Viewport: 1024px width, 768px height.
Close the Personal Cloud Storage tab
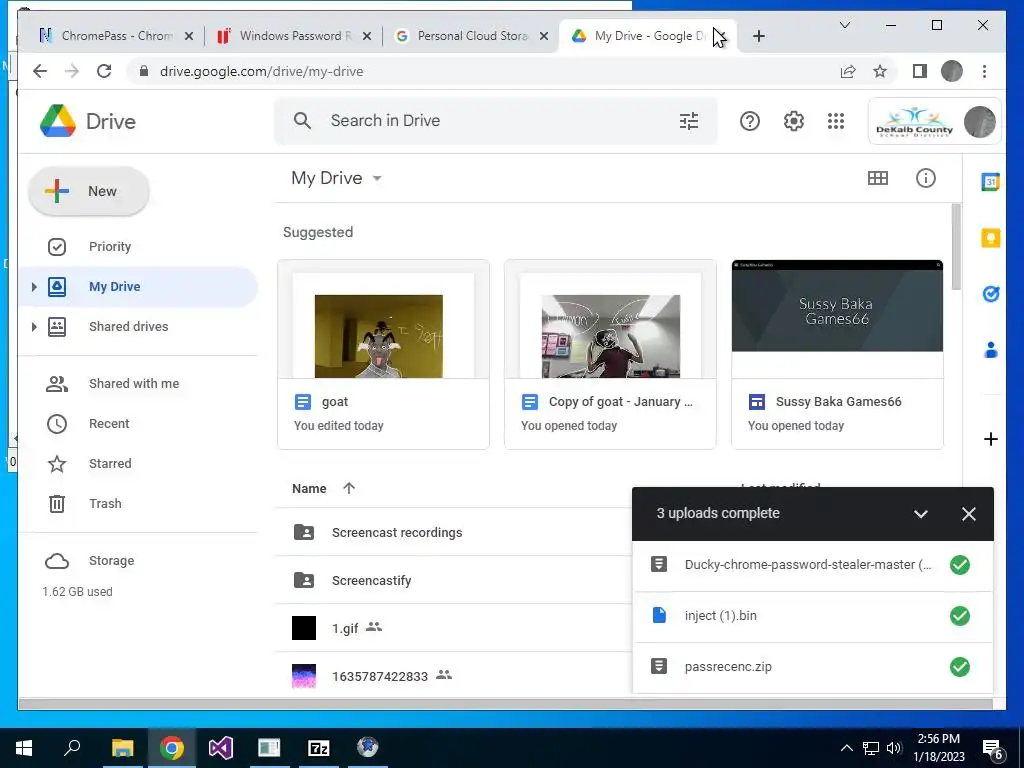coord(543,37)
